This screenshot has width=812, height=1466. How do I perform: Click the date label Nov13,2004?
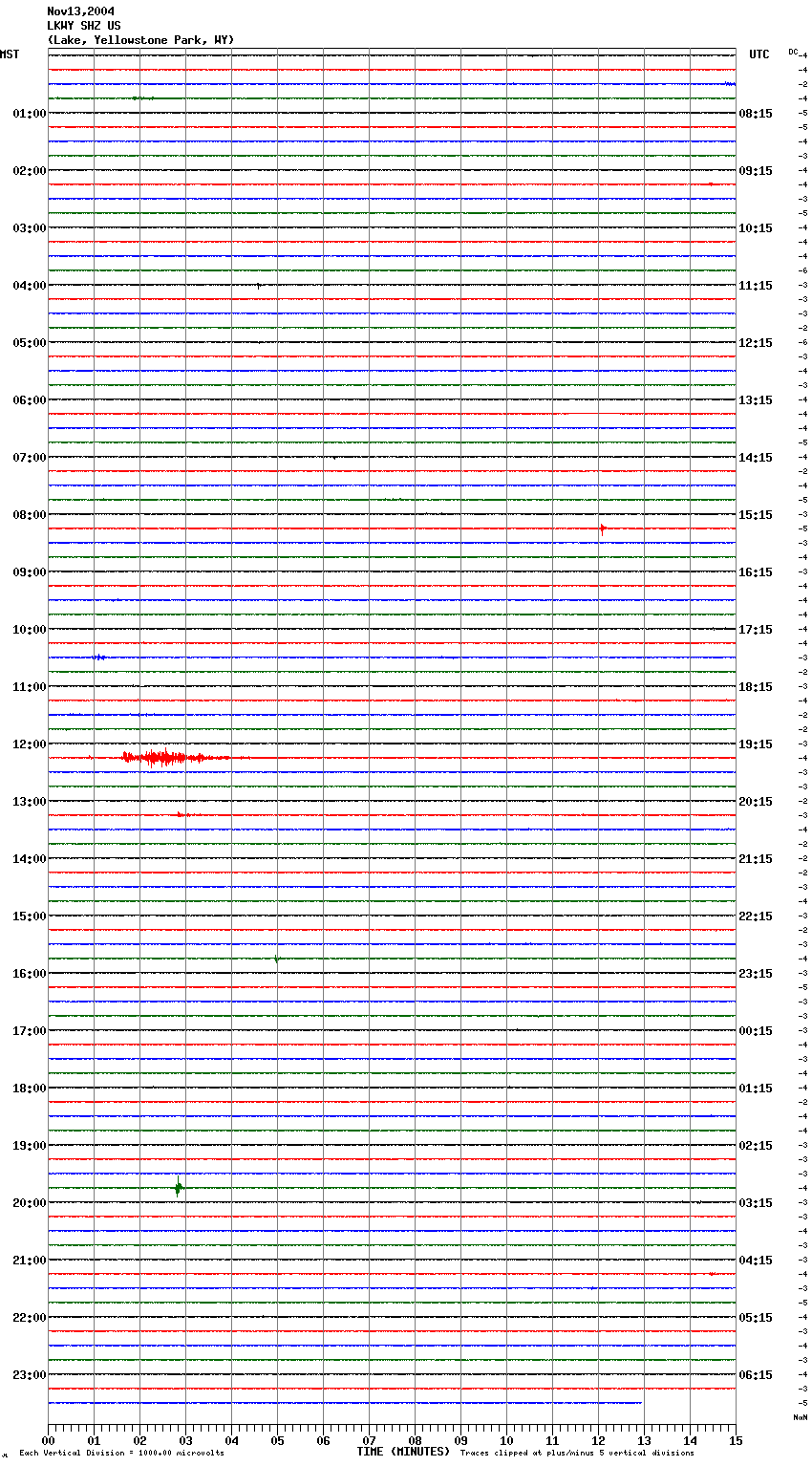[80, 11]
